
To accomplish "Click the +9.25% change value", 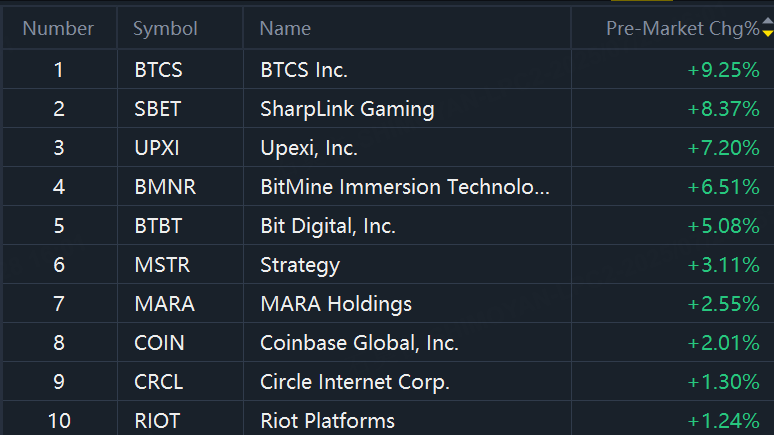I will pos(724,70).
